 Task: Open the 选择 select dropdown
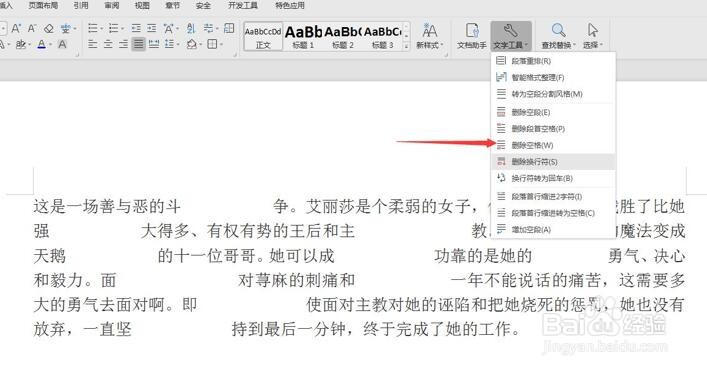pyautogui.click(x=593, y=36)
